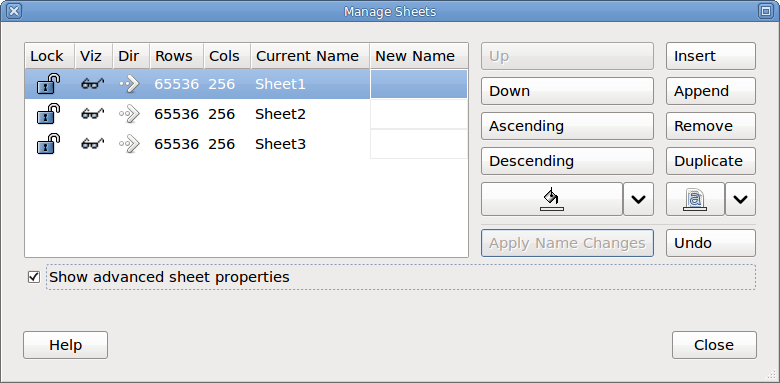Toggle visibility glasses icon for Sheet1

point(93,84)
